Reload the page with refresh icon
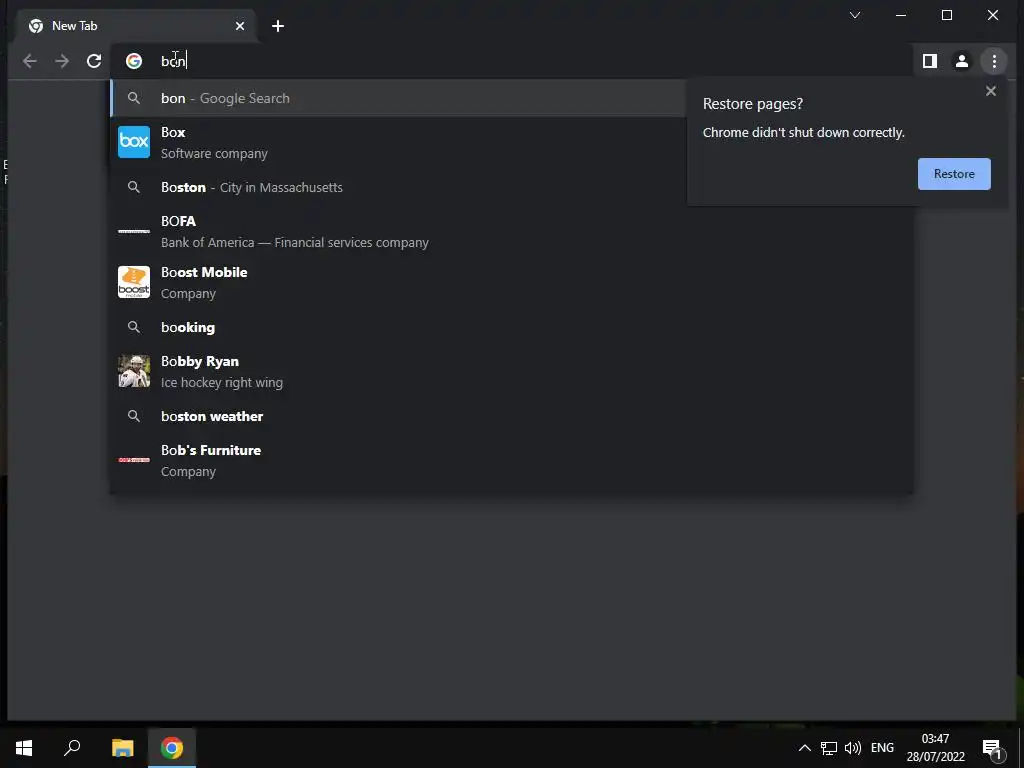Image resolution: width=1024 pixels, height=768 pixels. [94, 61]
